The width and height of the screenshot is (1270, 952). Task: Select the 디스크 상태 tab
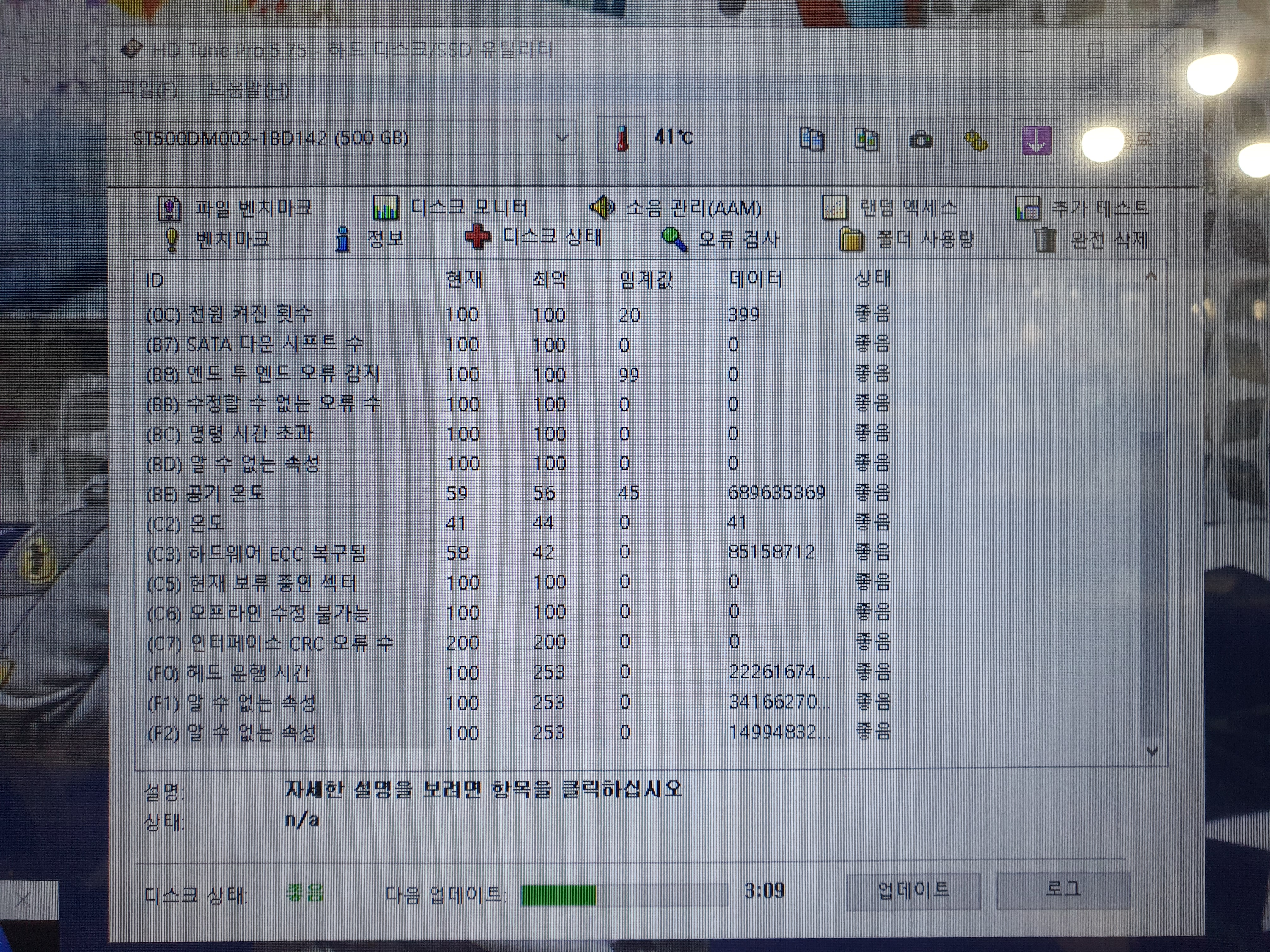click(533, 237)
